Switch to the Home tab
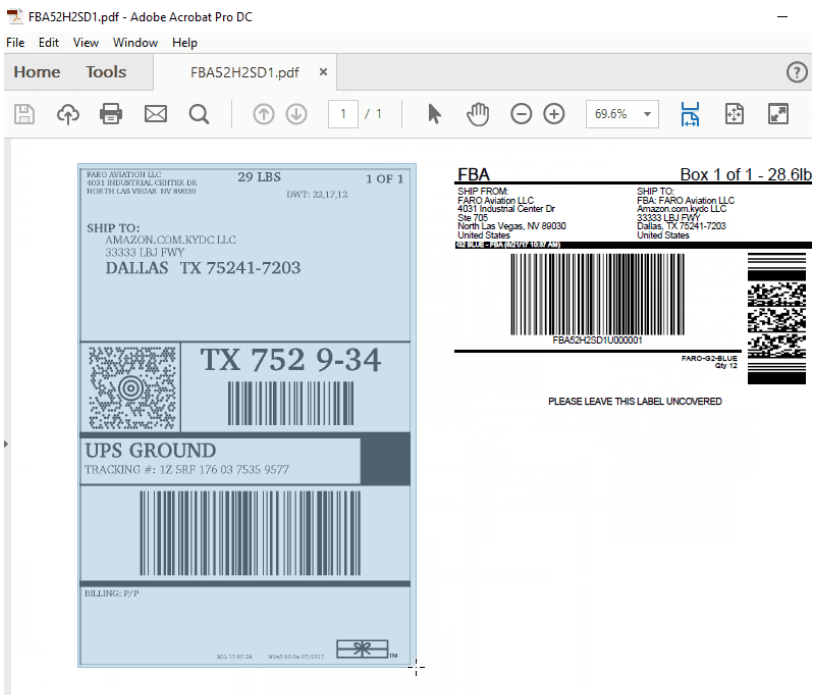This screenshot has width=814, height=695. (37, 72)
